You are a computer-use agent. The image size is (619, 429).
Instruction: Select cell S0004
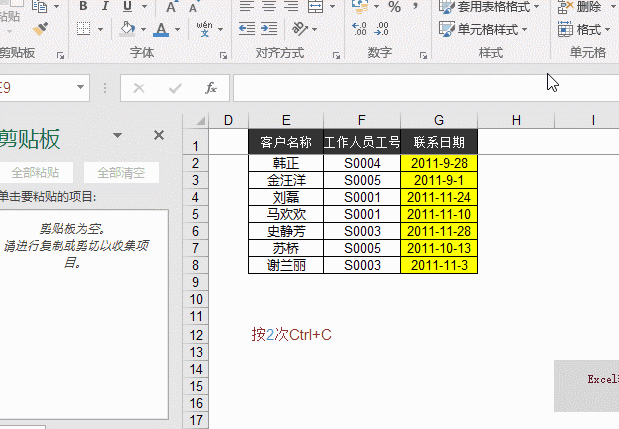click(x=362, y=163)
